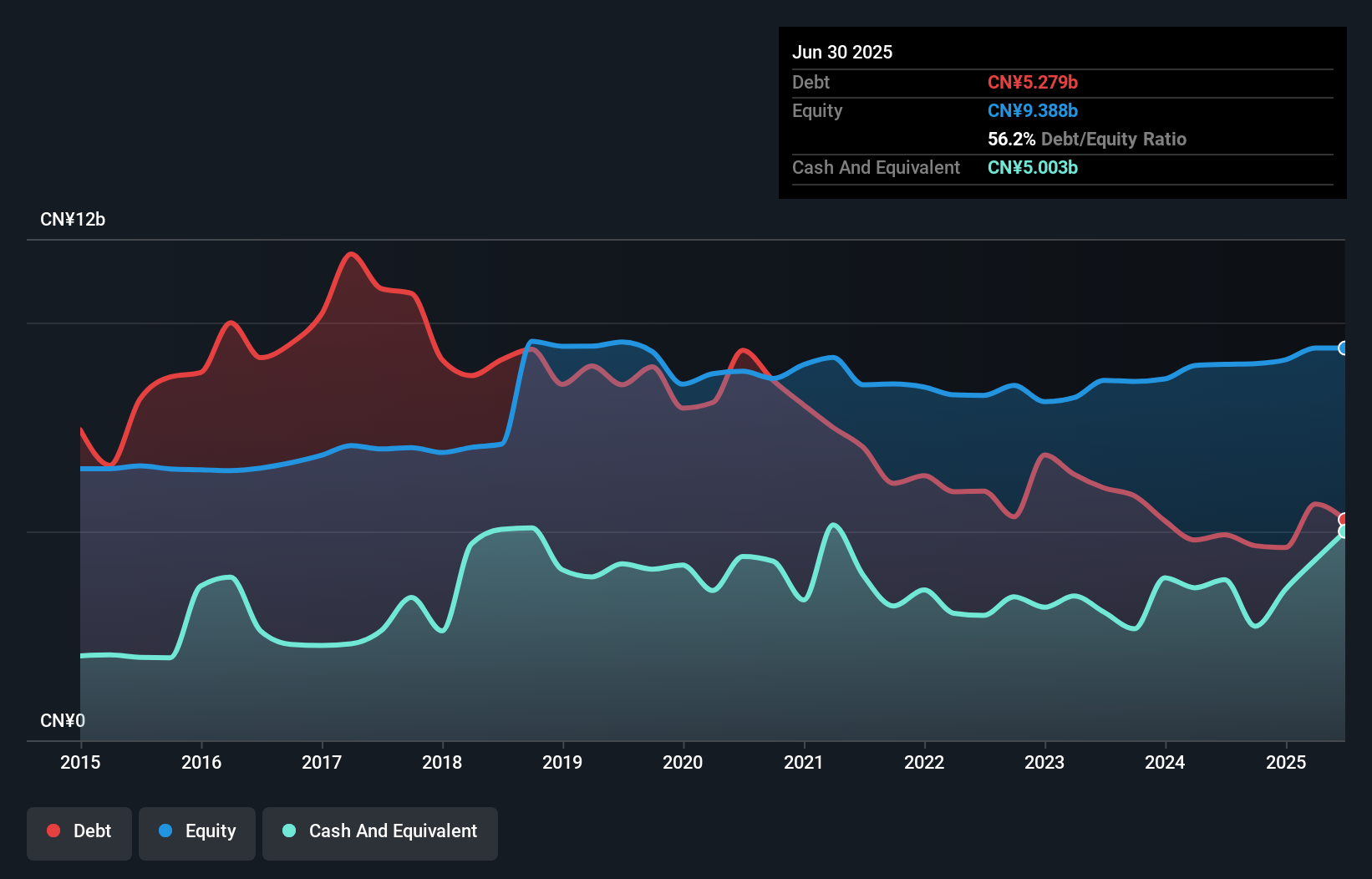The width and height of the screenshot is (1372, 879).
Task: Click the CN¥5.003b cash value in tooltip
Action: coord(1033,168)
